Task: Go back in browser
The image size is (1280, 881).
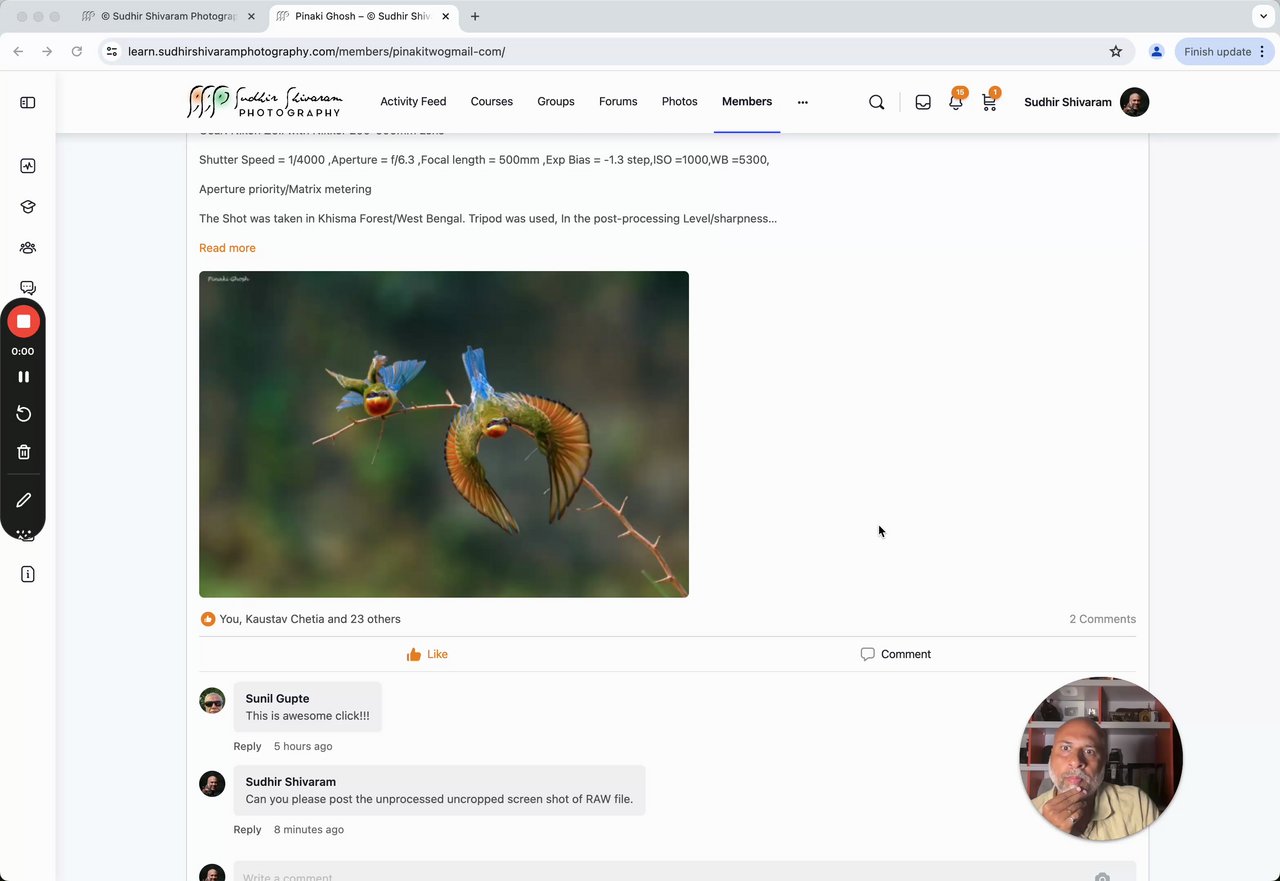Action: coord(18,51)
